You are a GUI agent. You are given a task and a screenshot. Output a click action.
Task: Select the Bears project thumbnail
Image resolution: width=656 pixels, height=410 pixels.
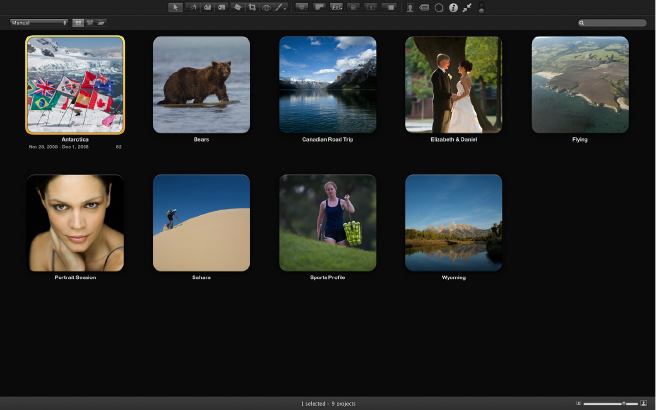[x=201, y=85]
